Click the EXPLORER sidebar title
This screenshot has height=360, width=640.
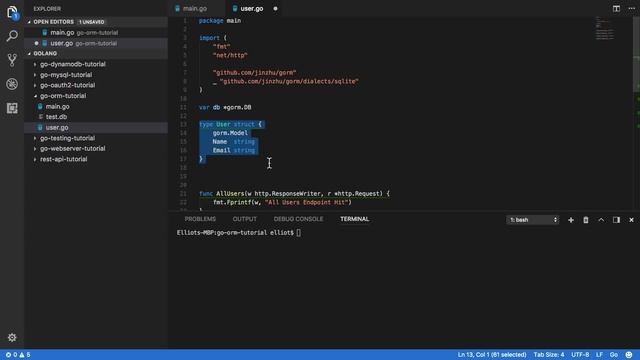(x=47, y=9)
